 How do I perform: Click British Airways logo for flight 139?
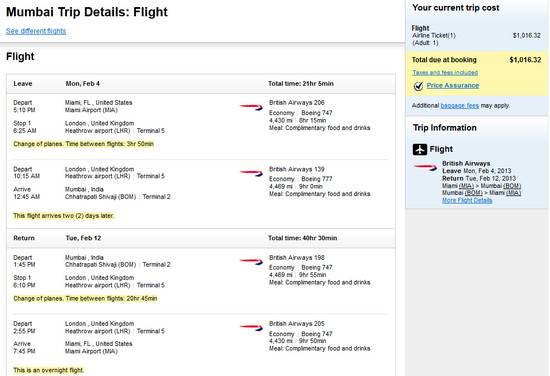click(x=251, y=173)
